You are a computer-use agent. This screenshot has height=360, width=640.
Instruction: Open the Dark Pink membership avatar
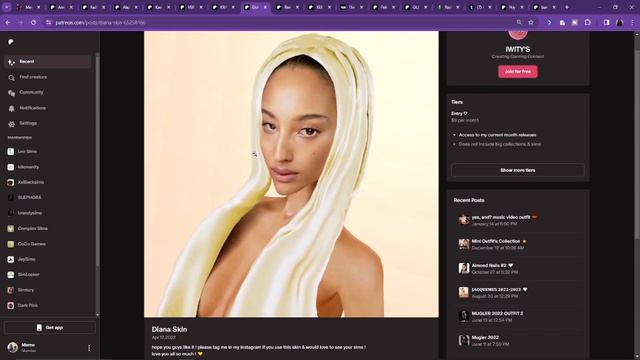[x=11, y=306]
